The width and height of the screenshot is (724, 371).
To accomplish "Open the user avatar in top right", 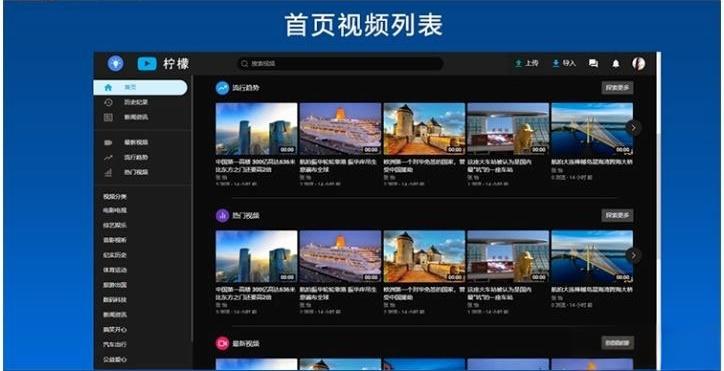I will 639,63.
